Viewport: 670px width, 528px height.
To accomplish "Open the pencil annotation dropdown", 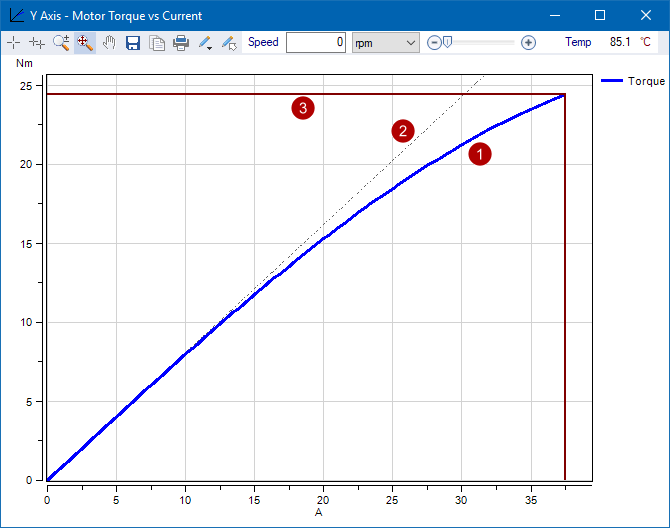I will point(206,43).
